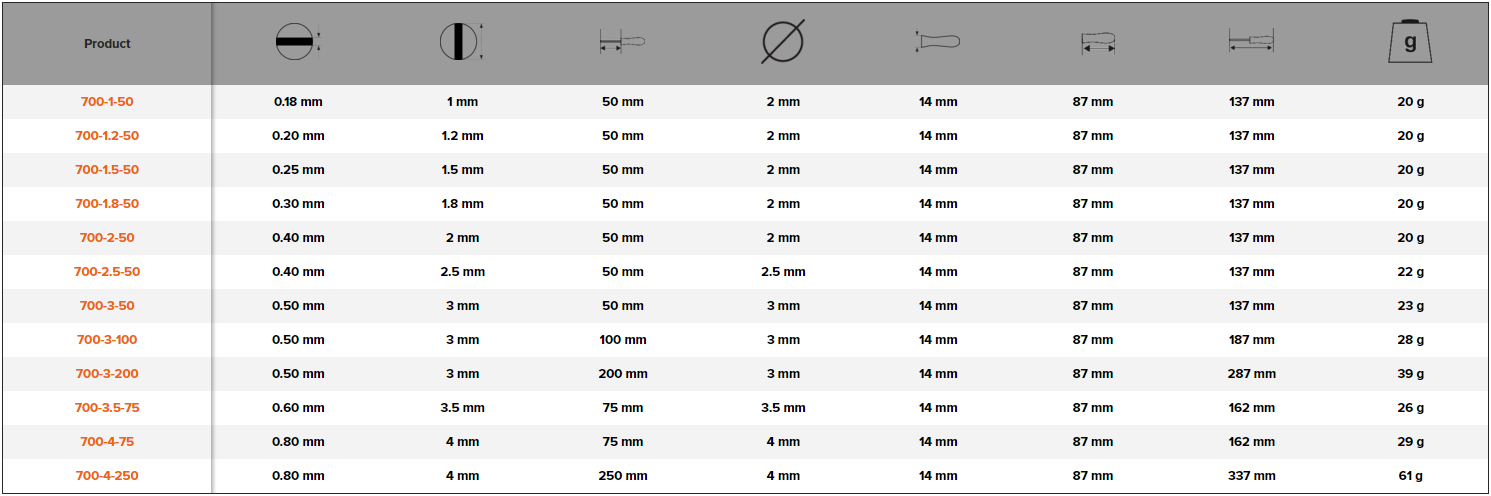The image size is (1491, 496).
Task: Click the handle length icon
Action: click(x=1097, y=43)
